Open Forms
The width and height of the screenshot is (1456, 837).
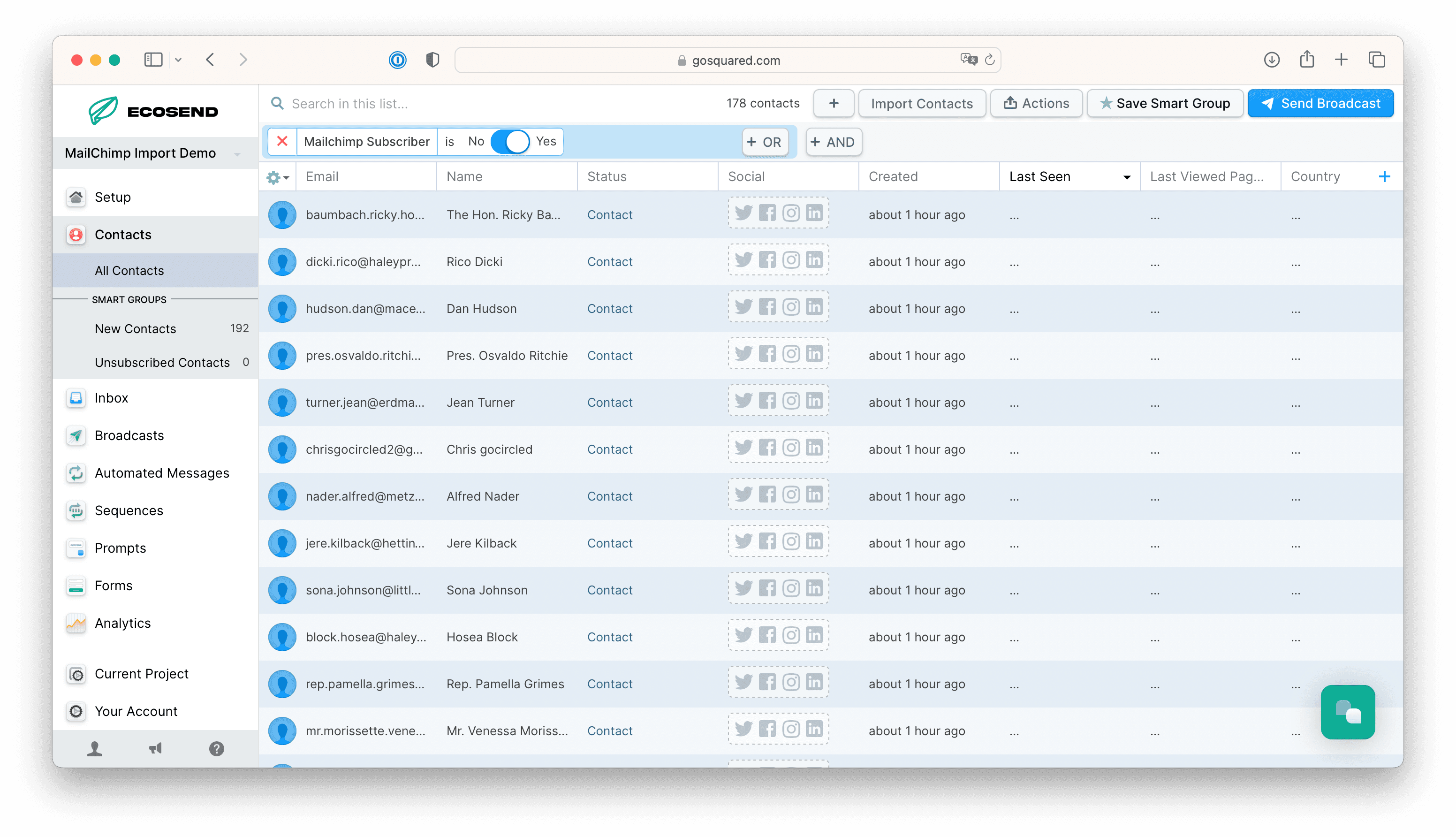pyautogui.click(x=155, y=586)
